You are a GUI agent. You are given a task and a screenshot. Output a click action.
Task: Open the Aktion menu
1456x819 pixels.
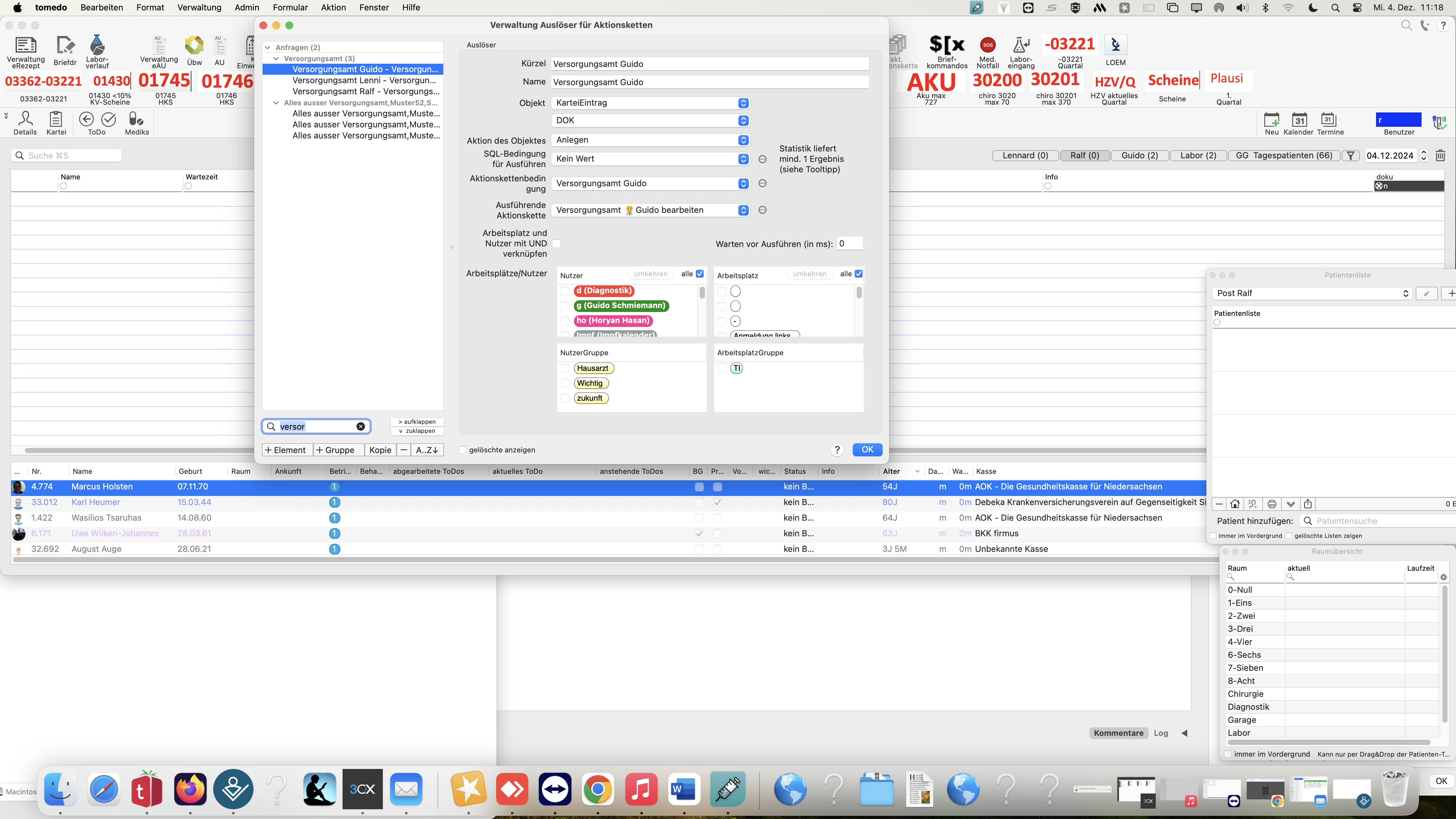(333, 7)
